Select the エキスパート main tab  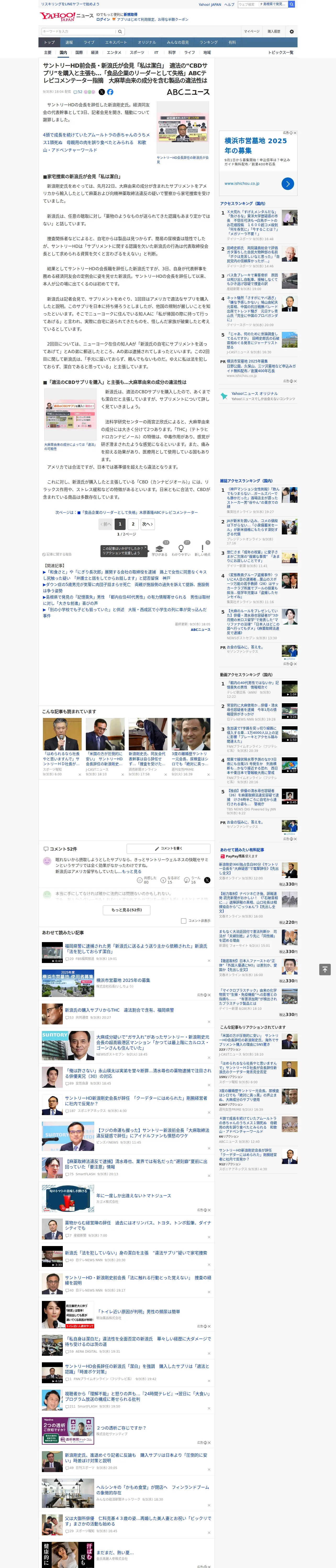point(116,43)
